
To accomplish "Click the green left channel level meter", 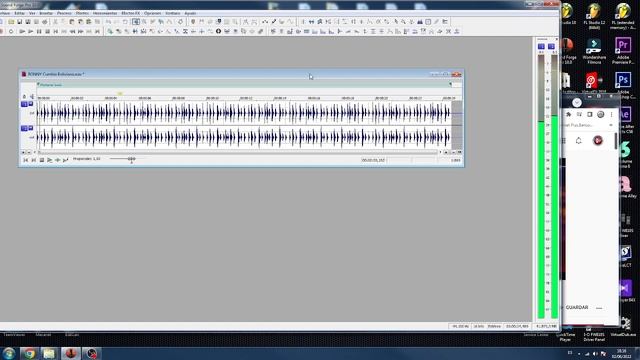I will 541,220.
